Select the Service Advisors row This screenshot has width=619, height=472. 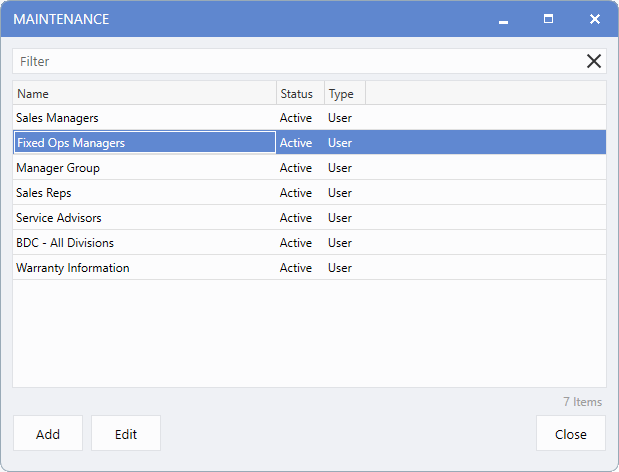coord(310,217)
